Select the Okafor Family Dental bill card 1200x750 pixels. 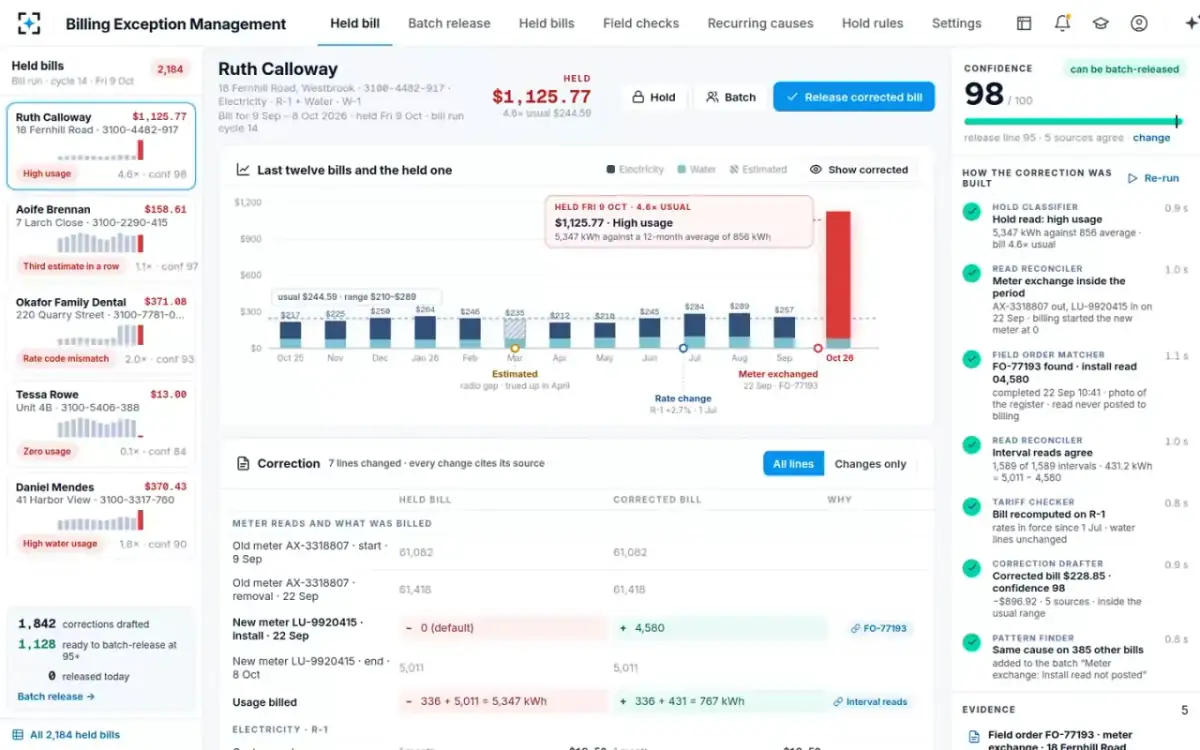101,331
